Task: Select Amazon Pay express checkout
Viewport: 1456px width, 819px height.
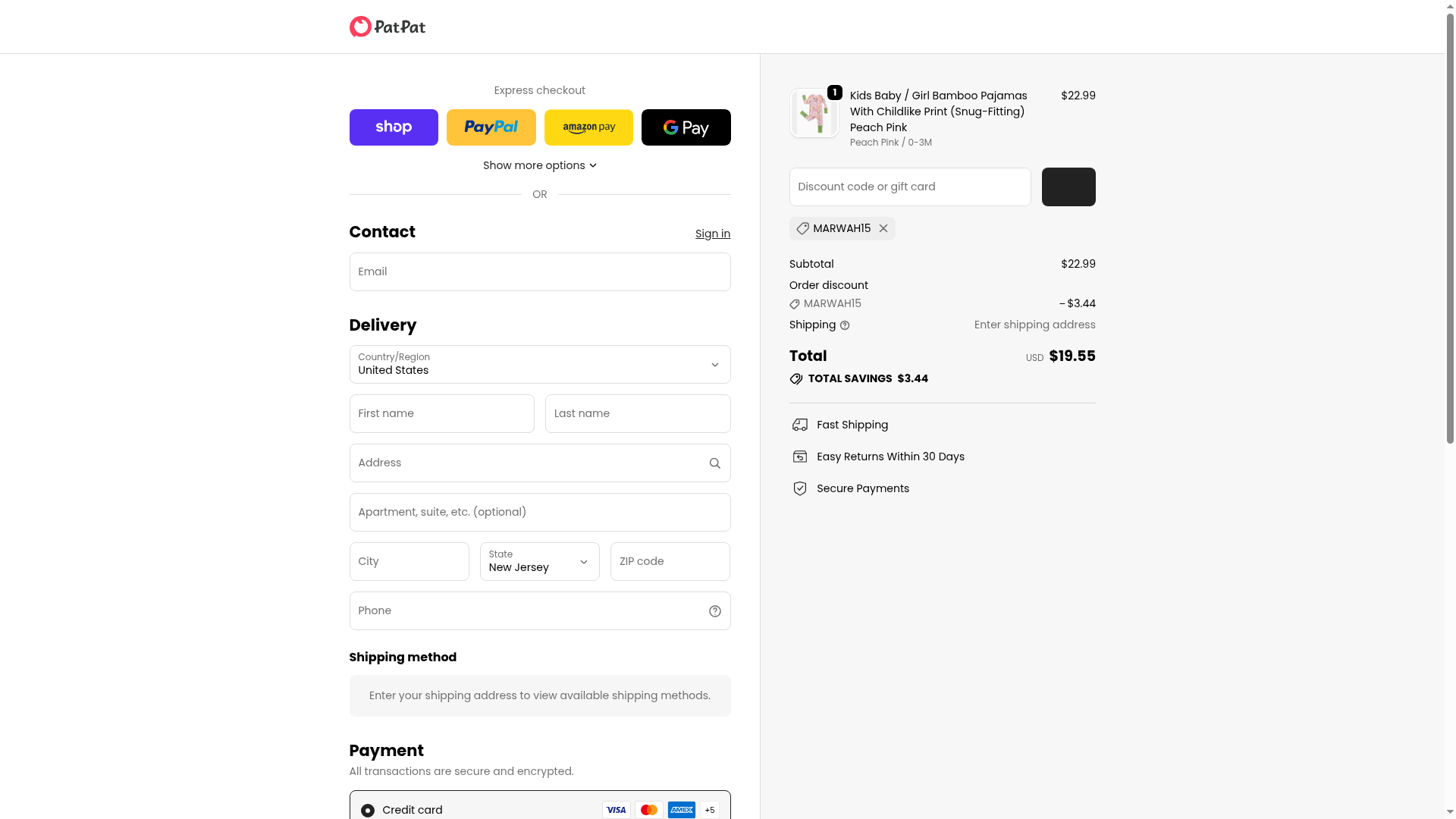Action: [588, 127]
